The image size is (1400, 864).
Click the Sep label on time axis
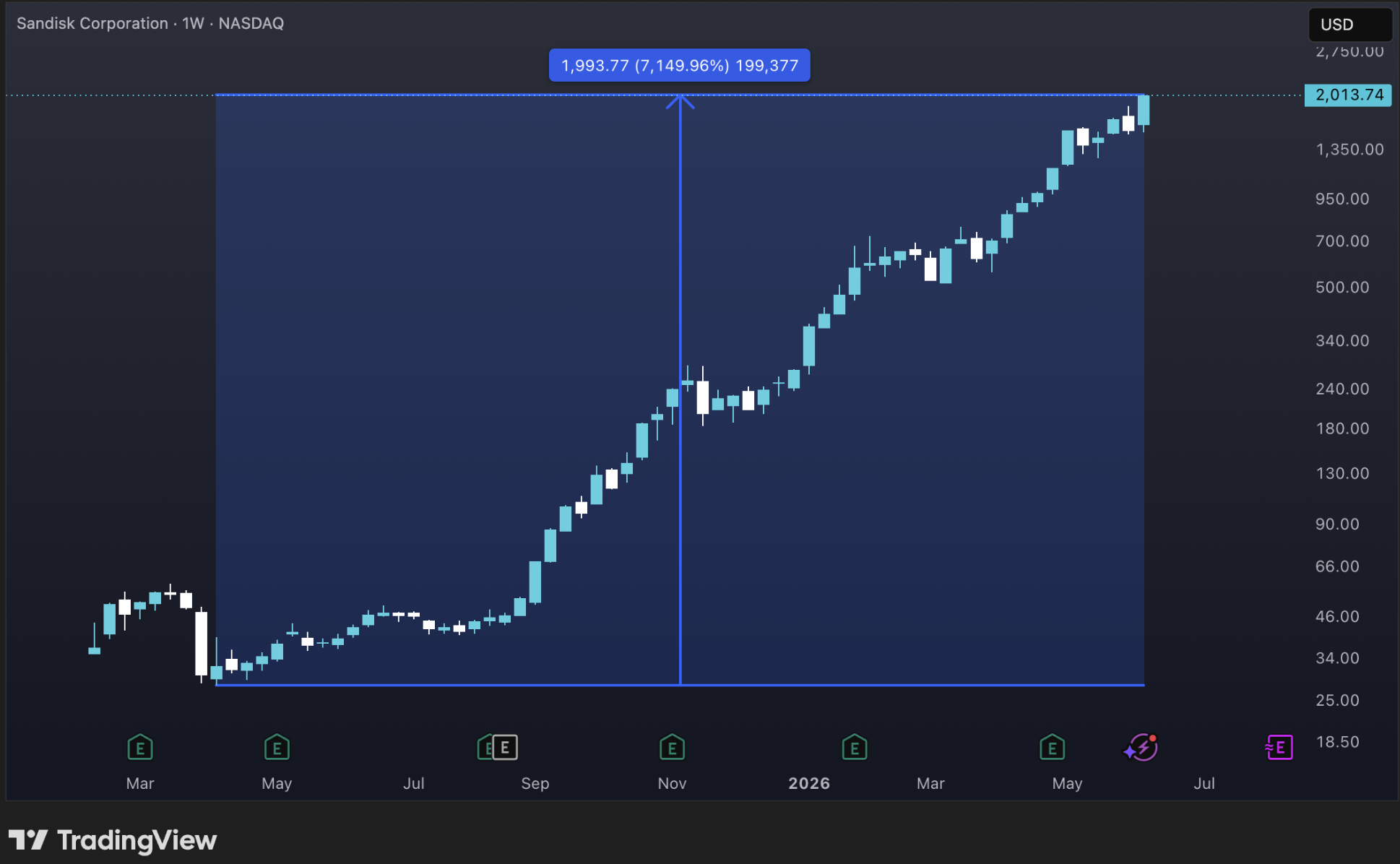coord(535,783)
